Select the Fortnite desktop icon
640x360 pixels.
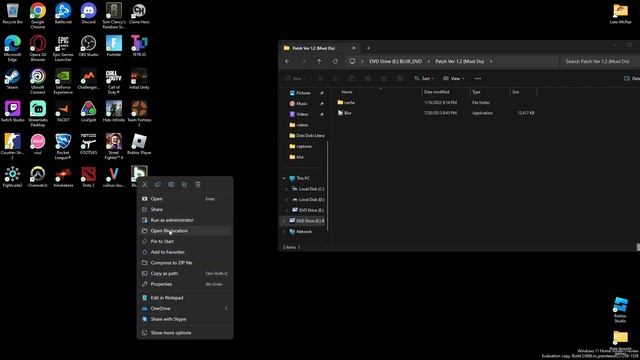pyautogui.click(x=114, y=46)
